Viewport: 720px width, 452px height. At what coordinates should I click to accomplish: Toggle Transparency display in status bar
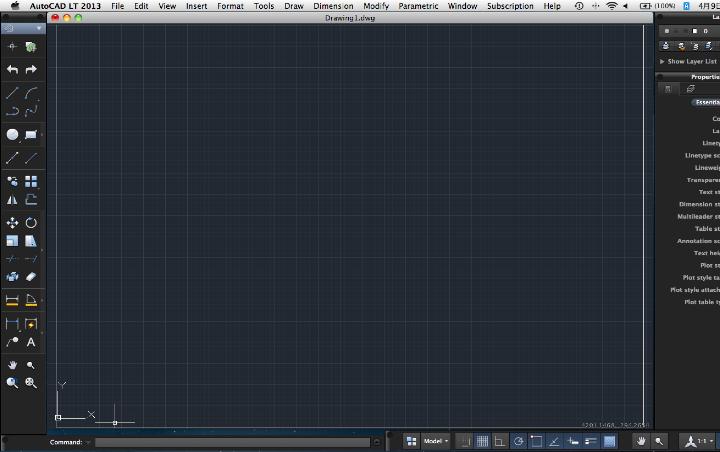click(610, 441)
